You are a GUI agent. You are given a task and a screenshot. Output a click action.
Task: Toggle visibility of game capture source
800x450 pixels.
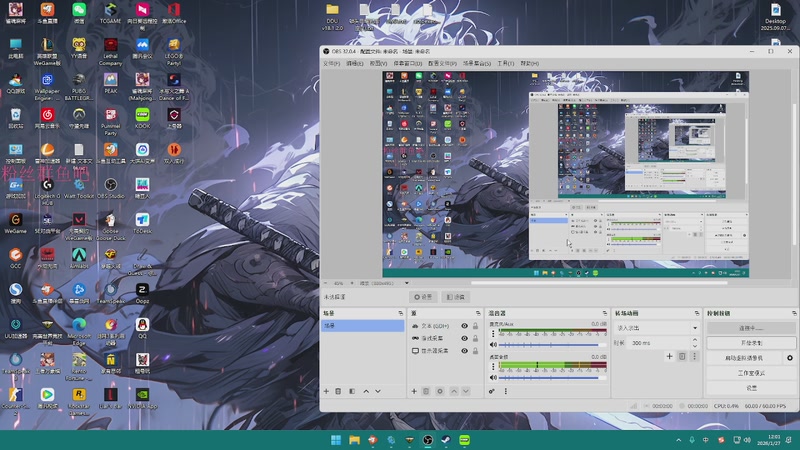coord(464,338)
